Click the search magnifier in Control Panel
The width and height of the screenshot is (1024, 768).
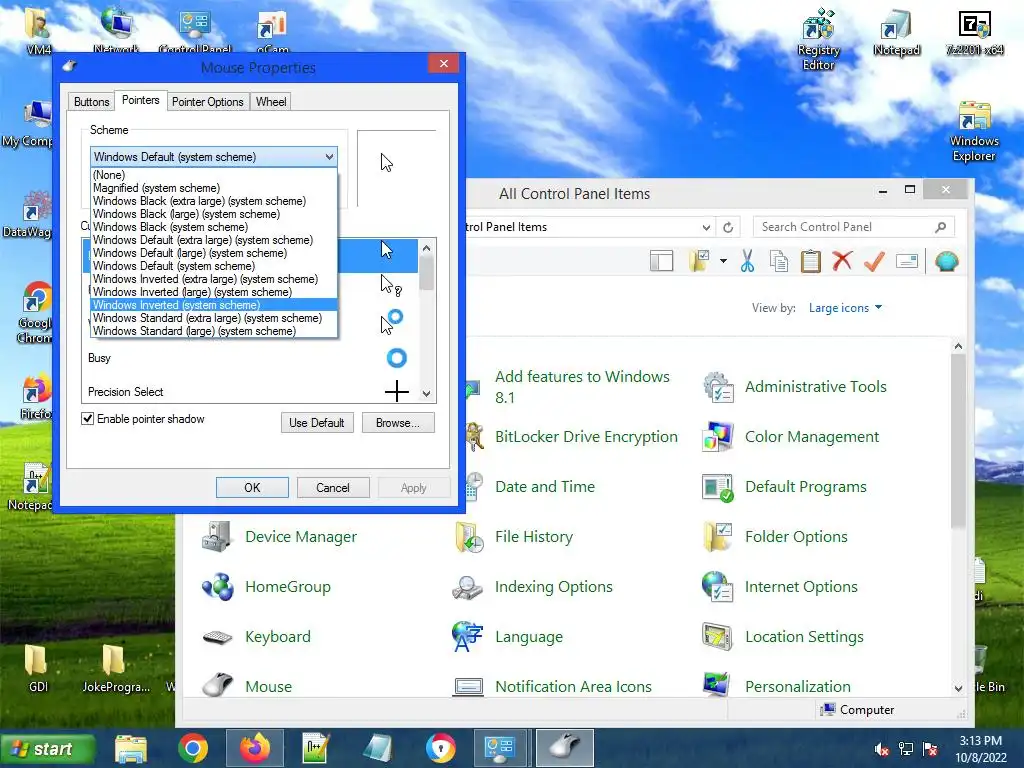pos(940,227)
